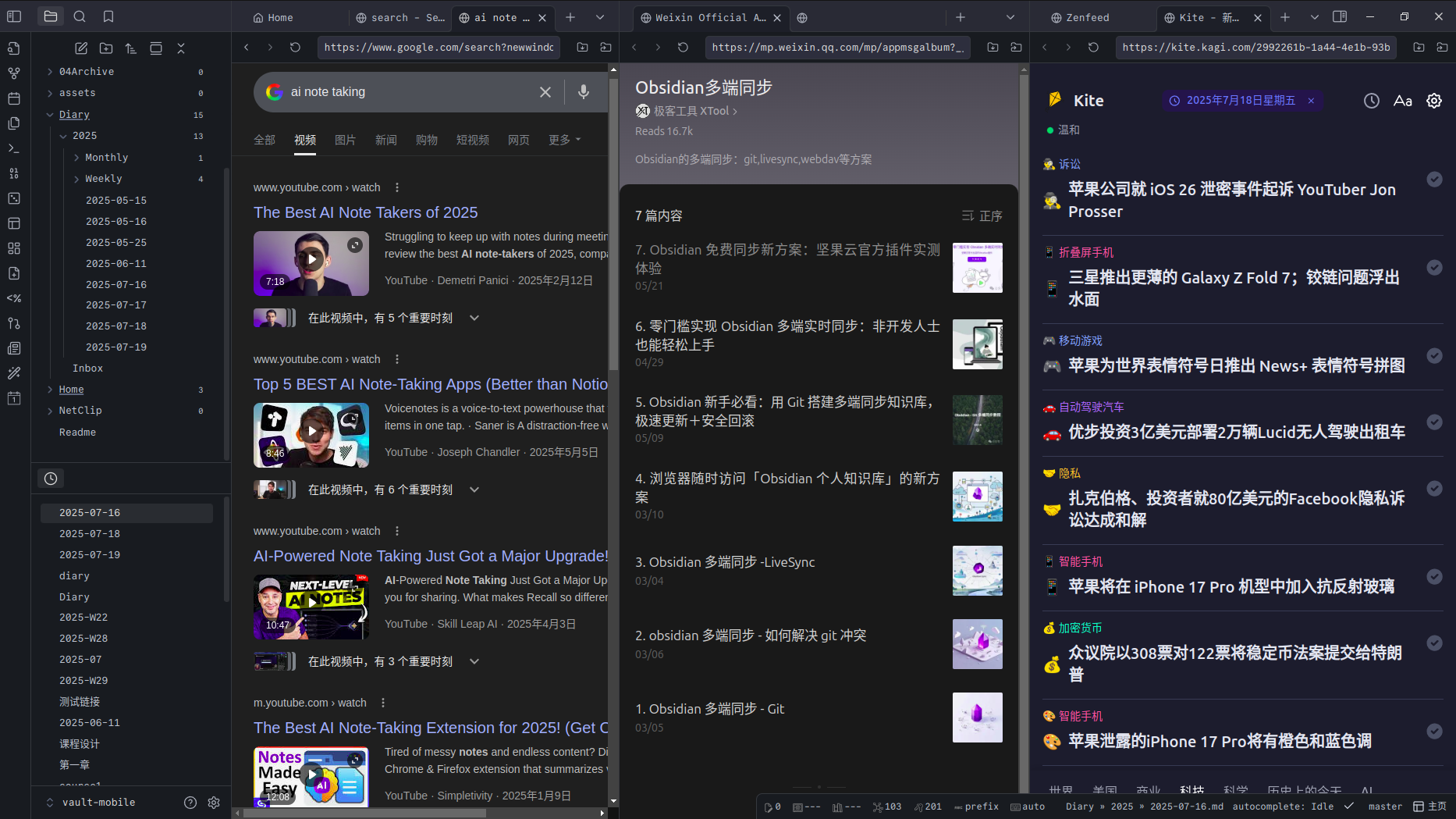Click the Aa font size icon in Kite

(1402, 101)
